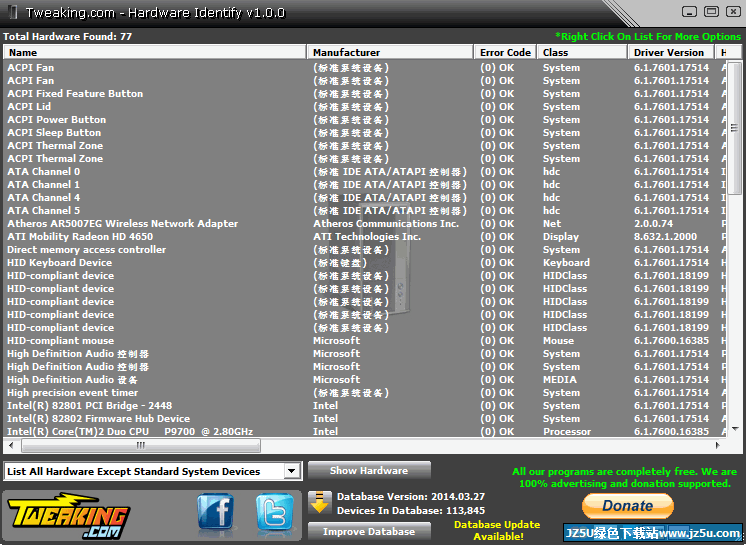Image resolution: width=746 pixels, height=545 pixels.
Task: Click Atheros Communications Inc. manufacturer cell
Action: (x=386, y=224)
